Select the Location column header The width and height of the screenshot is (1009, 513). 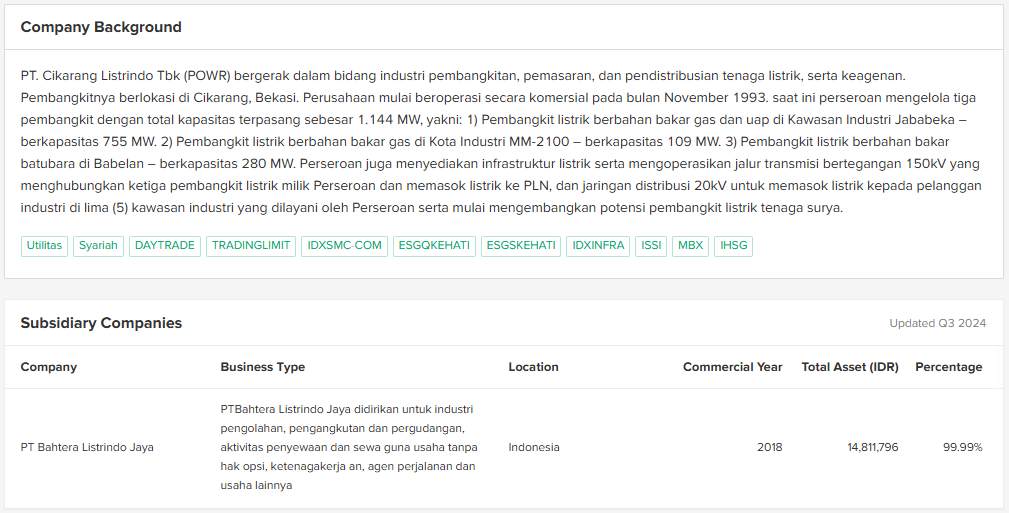(533, 367)
